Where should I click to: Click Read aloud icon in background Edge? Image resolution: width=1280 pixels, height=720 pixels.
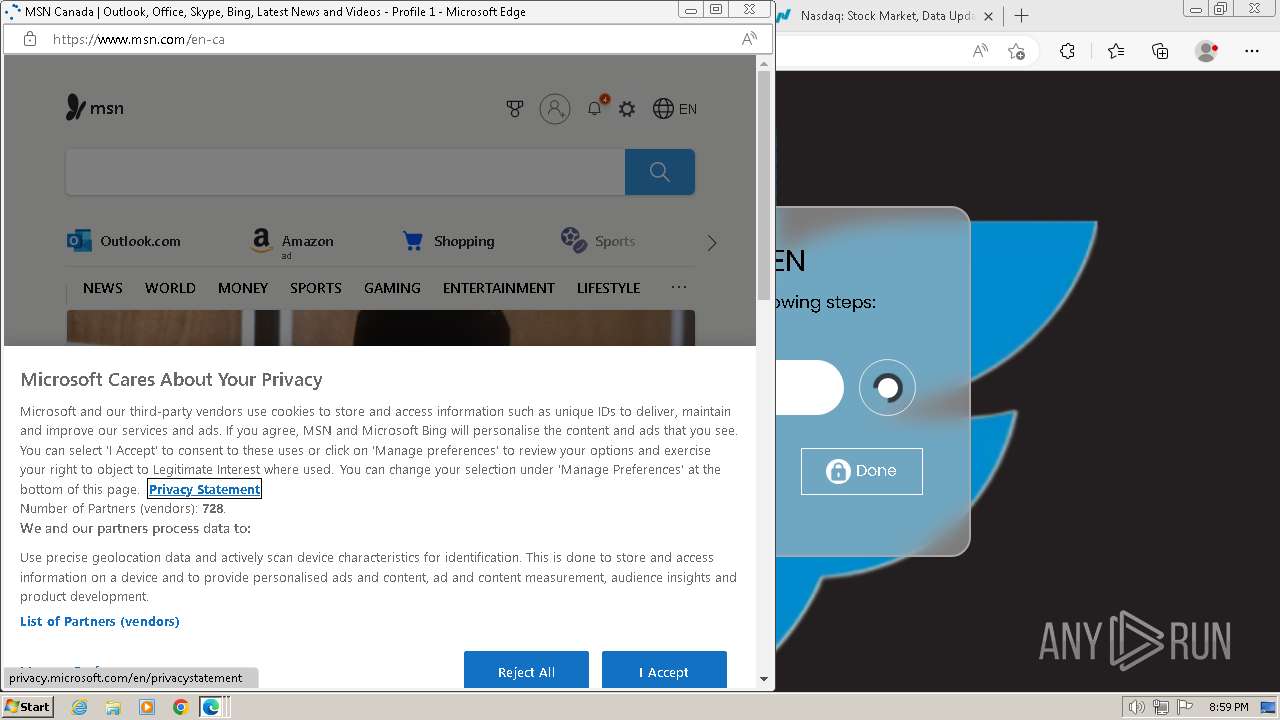tap(981, 51)
